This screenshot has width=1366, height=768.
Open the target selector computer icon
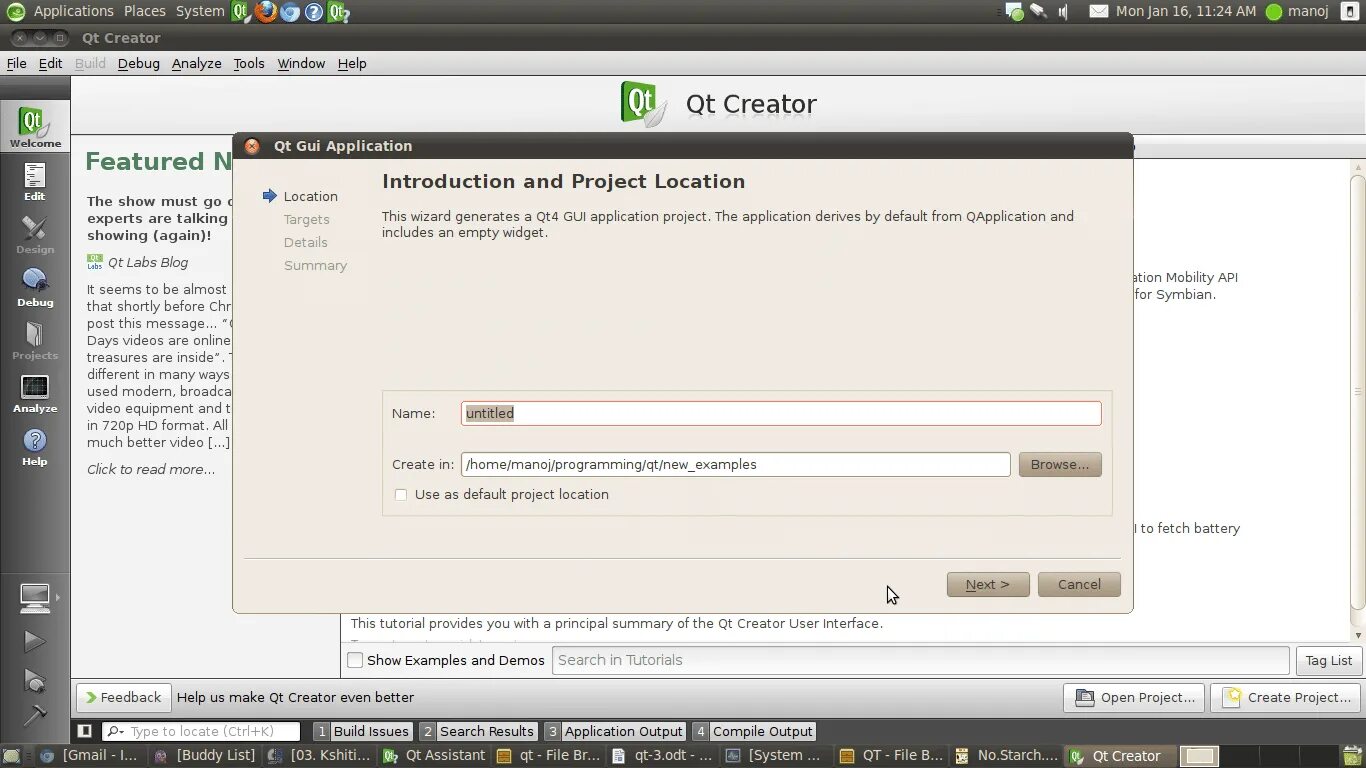tap(34, 597)
